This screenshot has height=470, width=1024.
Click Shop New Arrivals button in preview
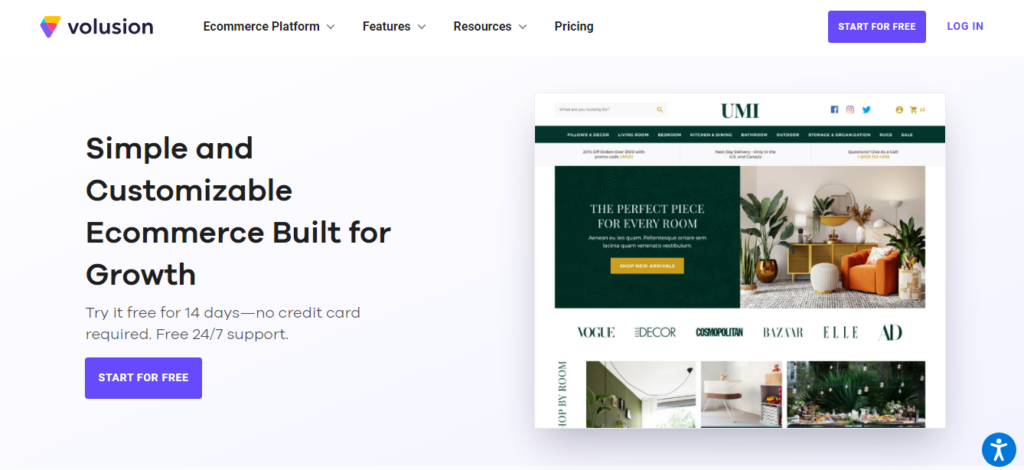647,266
